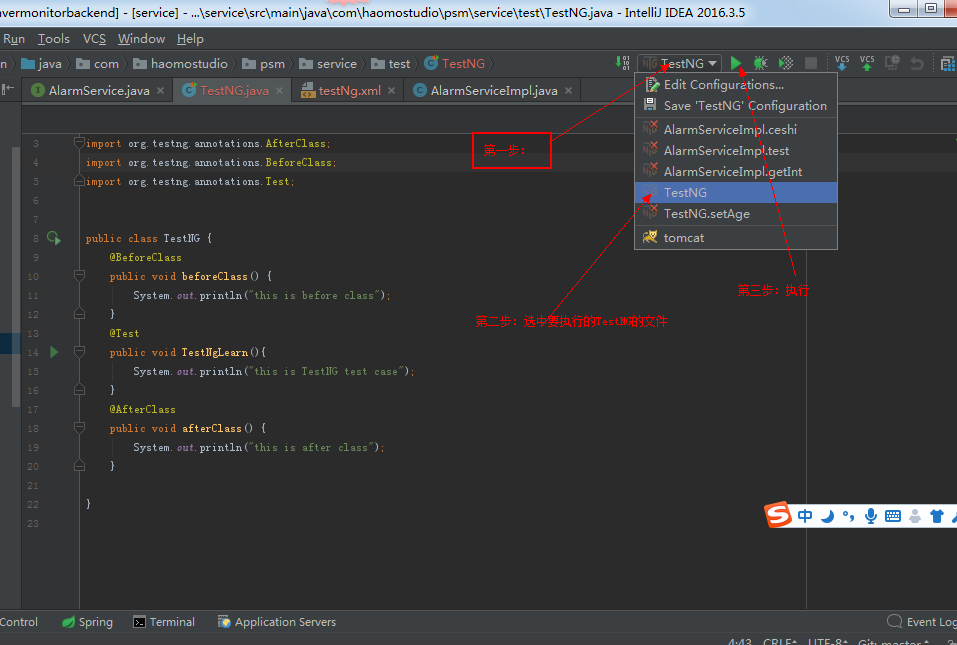The image size is (957, 645).
Task: Select AlarmServiceImpl.getInt configuration
Action: pos(735,171)
